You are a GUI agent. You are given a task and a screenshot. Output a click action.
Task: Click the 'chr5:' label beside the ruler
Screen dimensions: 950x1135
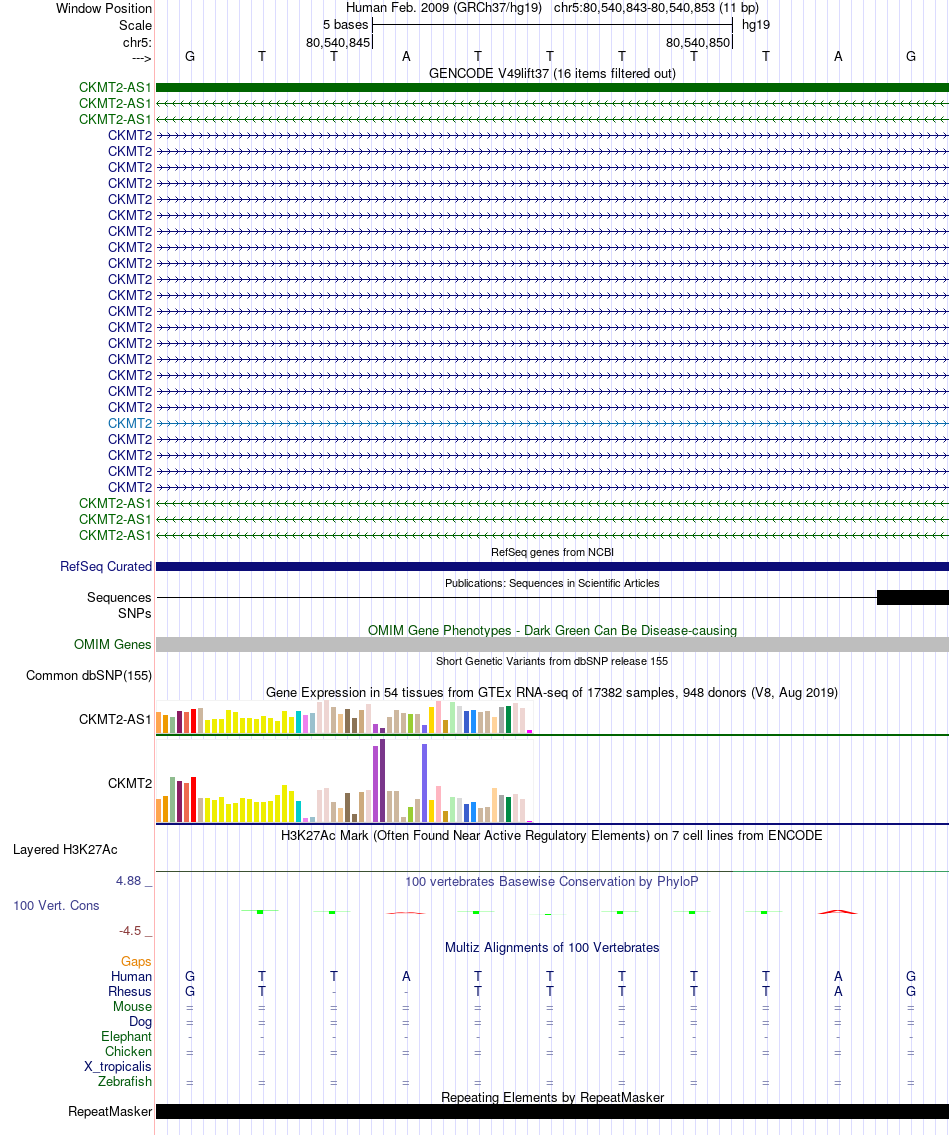tap(138, 43)
